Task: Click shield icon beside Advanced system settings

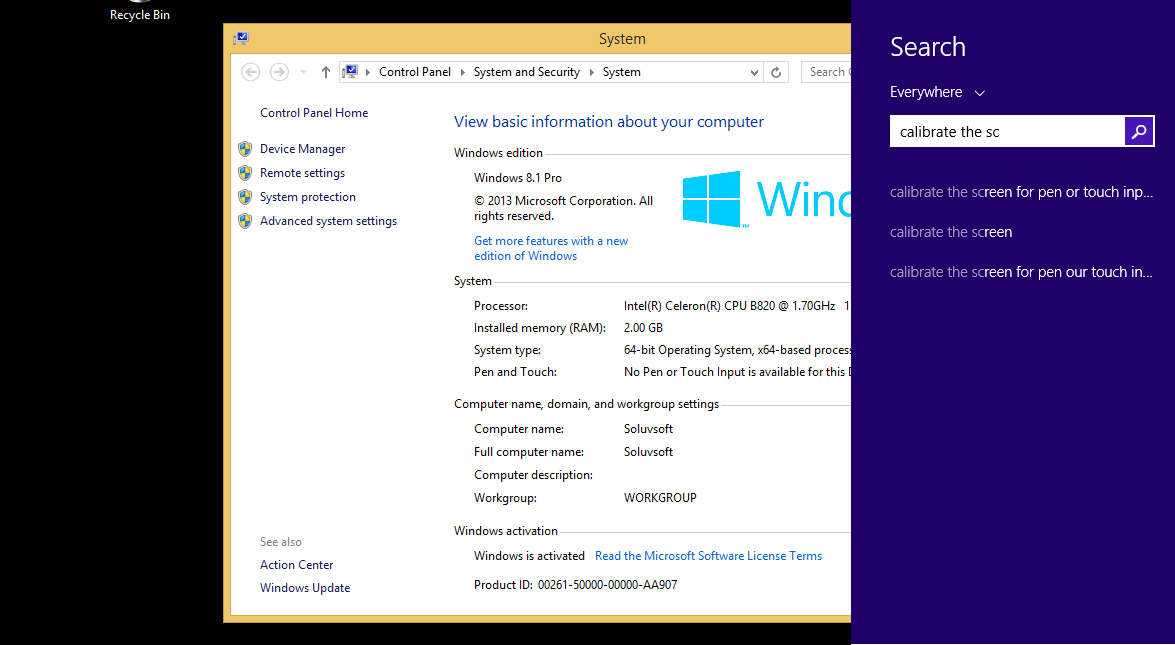Action: click(245, 221)
